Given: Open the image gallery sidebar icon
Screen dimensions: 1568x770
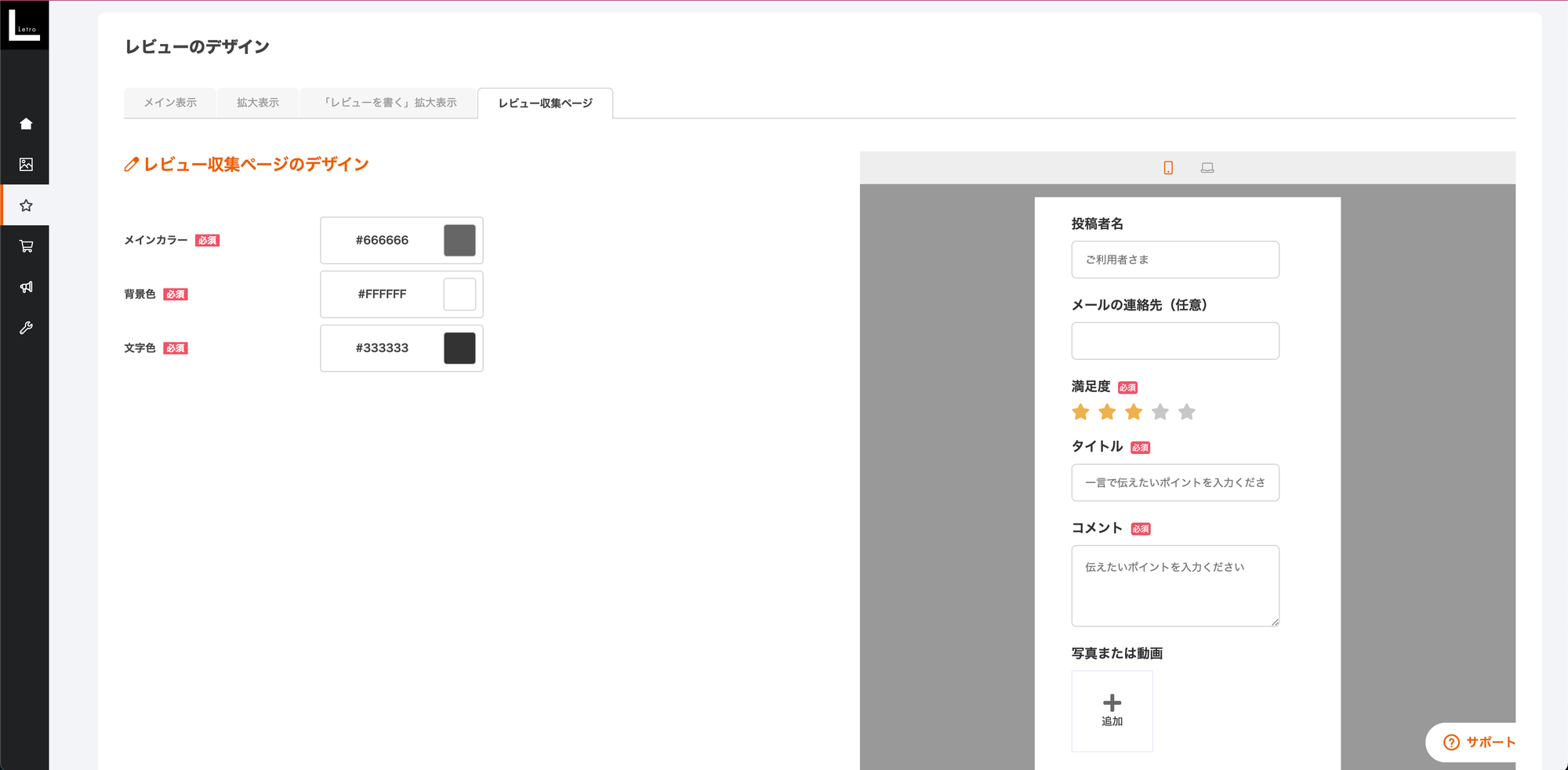Looking at the screenshot, I should [26, 165].
